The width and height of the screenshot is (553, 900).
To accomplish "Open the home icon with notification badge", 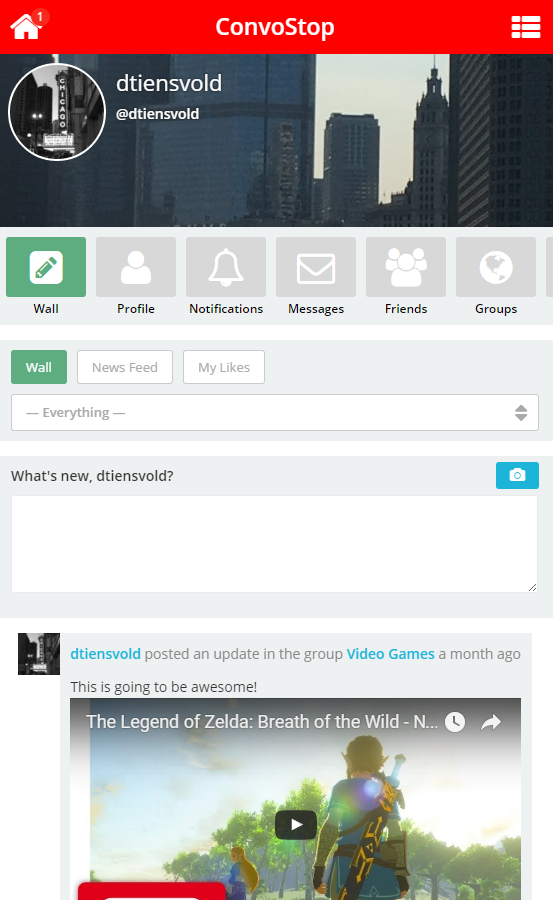I will pos(26,26).
